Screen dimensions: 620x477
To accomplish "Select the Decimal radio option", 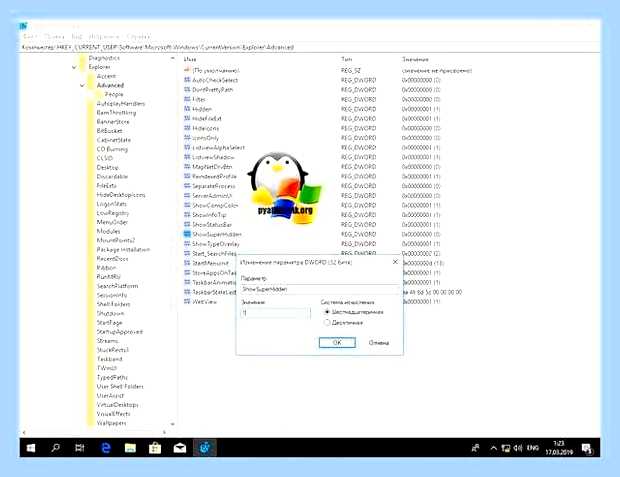I will click(x=327, y=323).
